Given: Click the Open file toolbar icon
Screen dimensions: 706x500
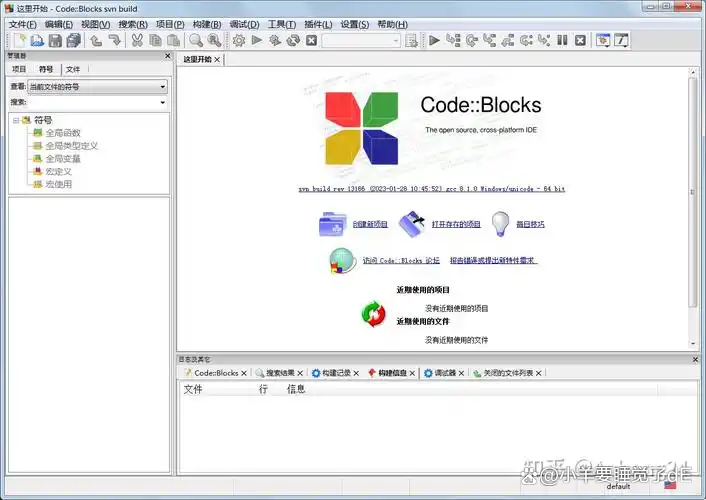Looking at the screenshot, I should [x=37, y=41].
